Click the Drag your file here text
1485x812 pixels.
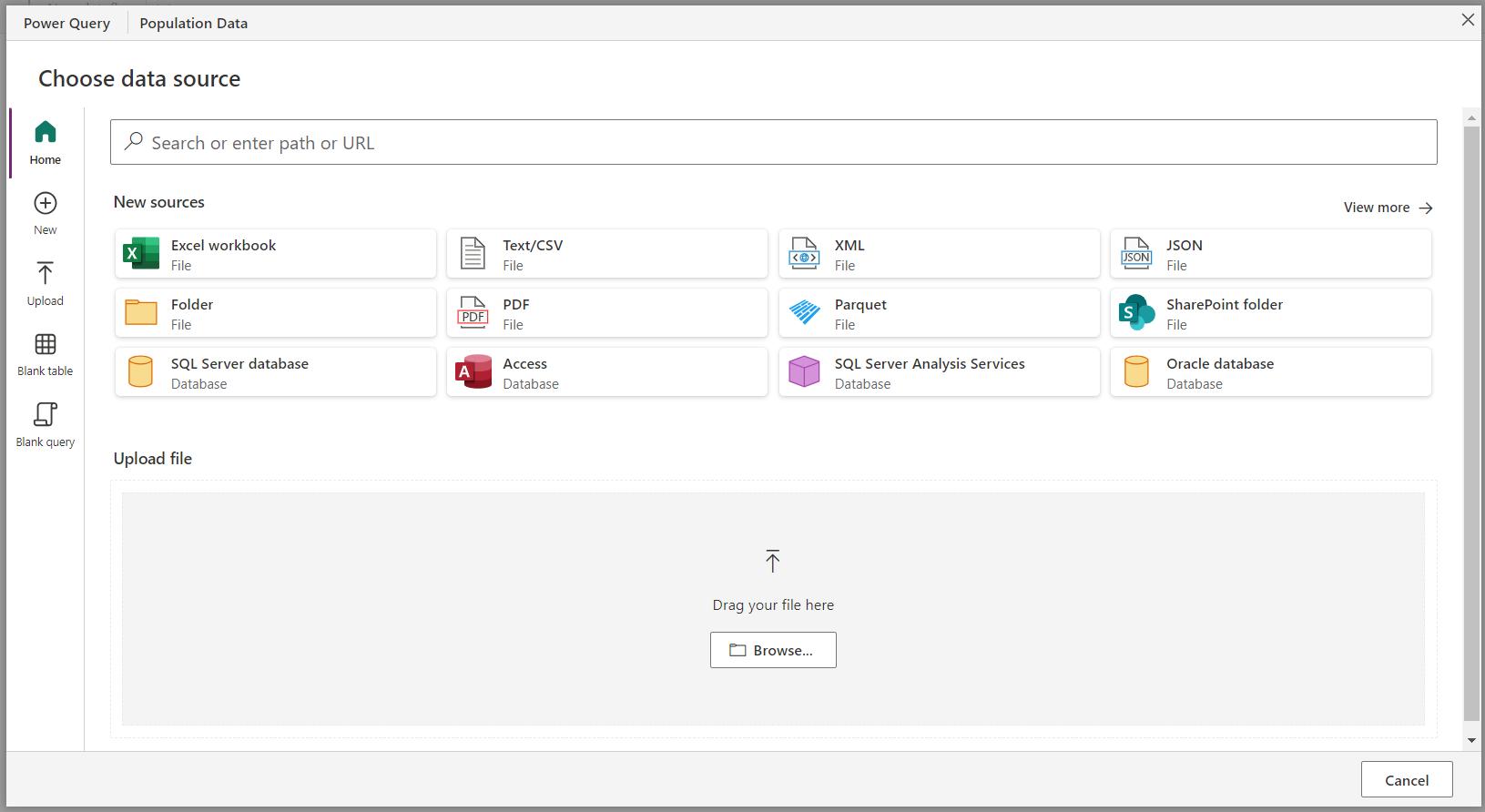tap(773, 604)
